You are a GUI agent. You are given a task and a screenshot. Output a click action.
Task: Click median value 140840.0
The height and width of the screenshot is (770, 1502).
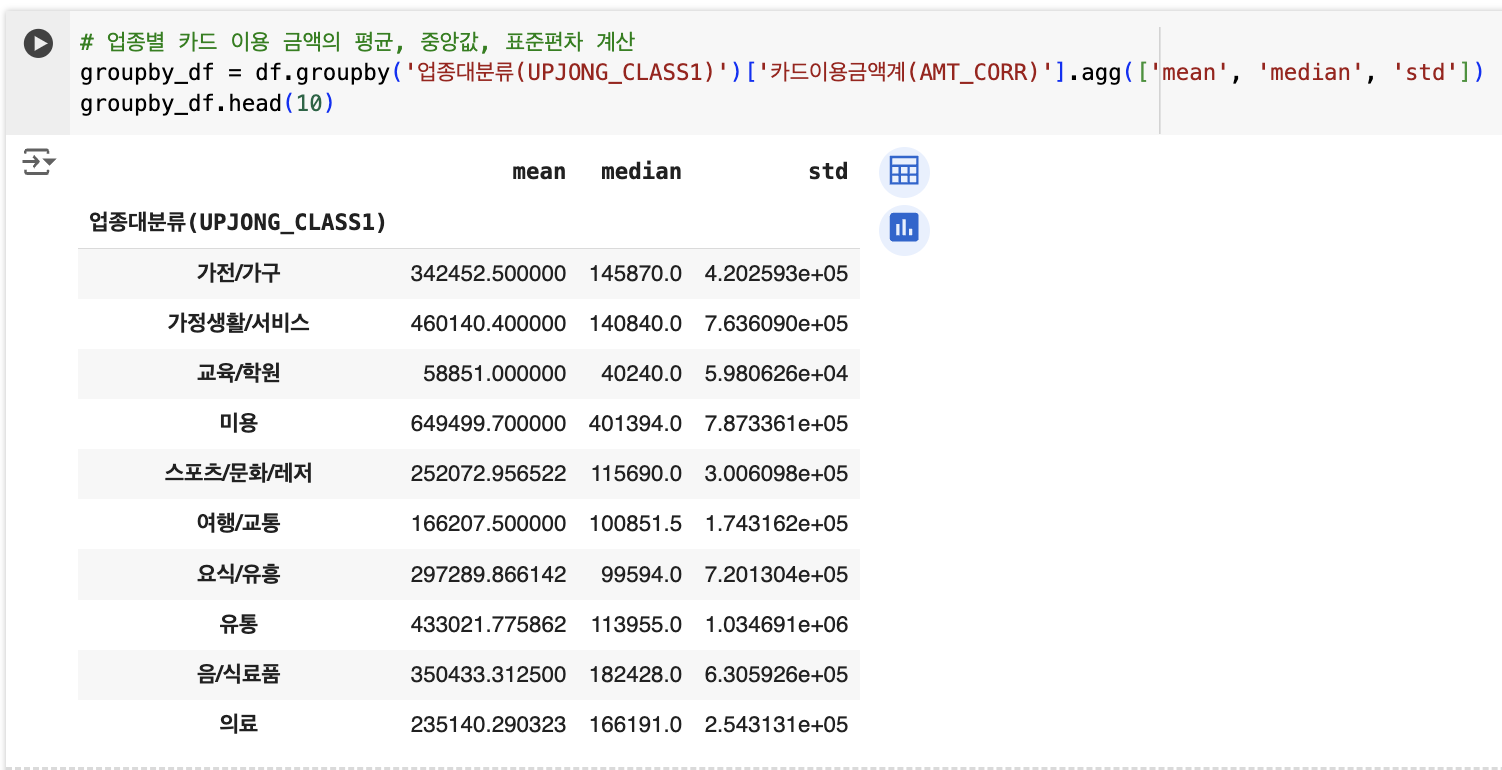click(636, 323)
